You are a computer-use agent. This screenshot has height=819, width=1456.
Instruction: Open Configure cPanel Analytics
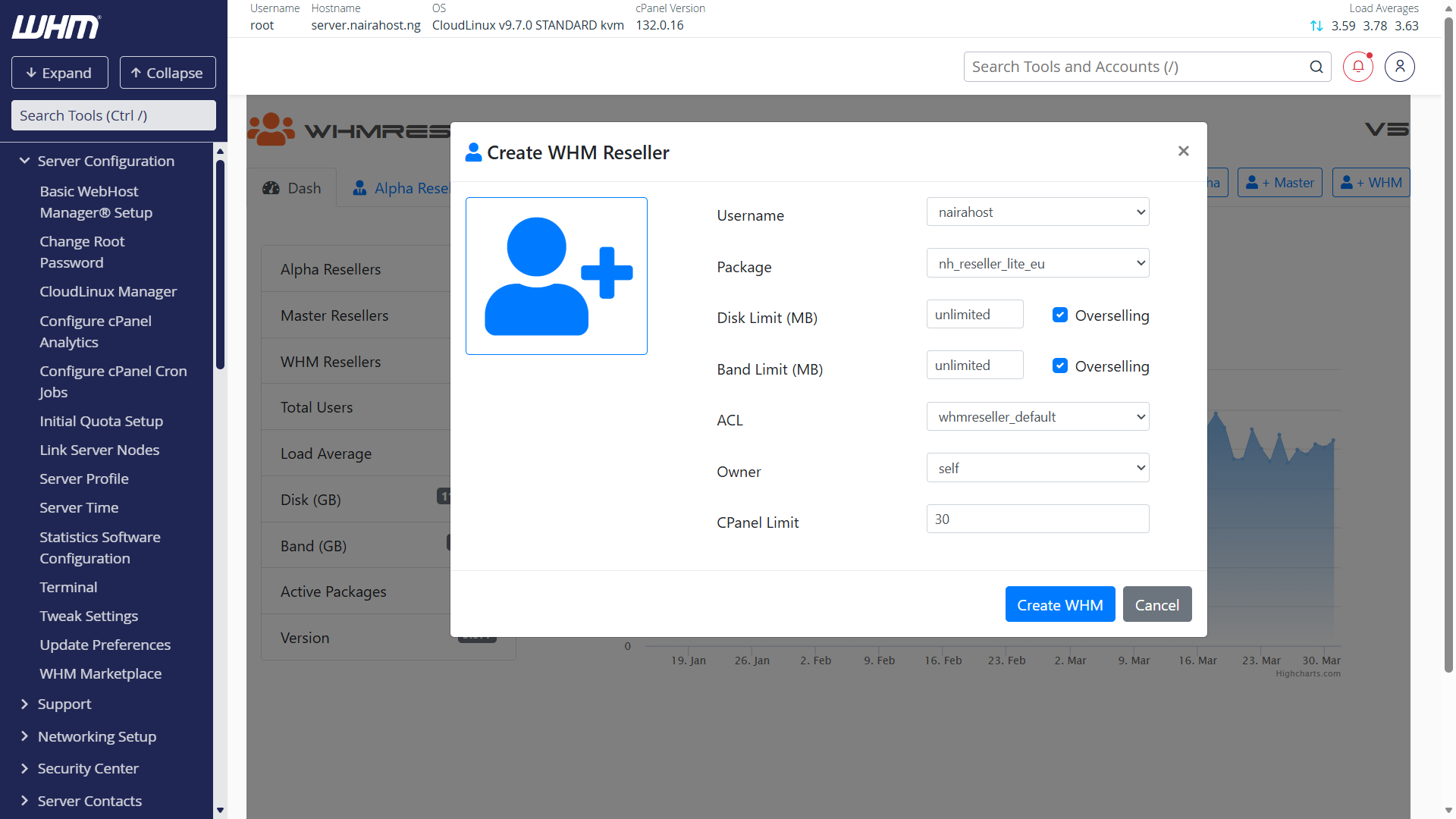pyautogui.click(x=96, y=331)
